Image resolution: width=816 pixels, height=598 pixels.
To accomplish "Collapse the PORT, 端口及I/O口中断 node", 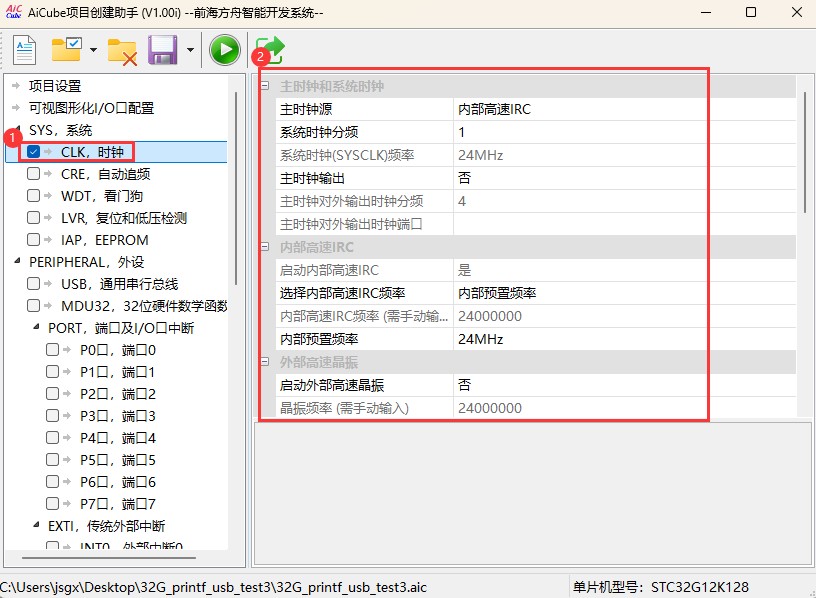I will (36, 327).
